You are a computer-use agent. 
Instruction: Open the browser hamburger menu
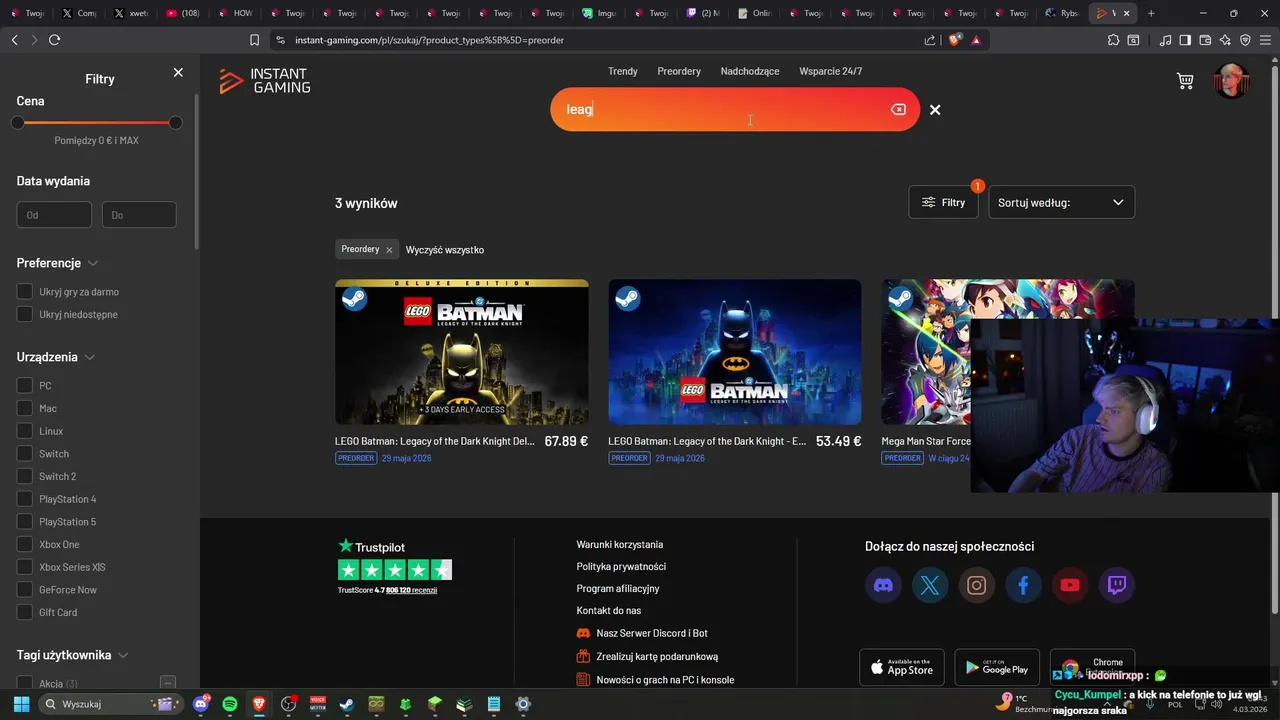[x=1265, y=40]
